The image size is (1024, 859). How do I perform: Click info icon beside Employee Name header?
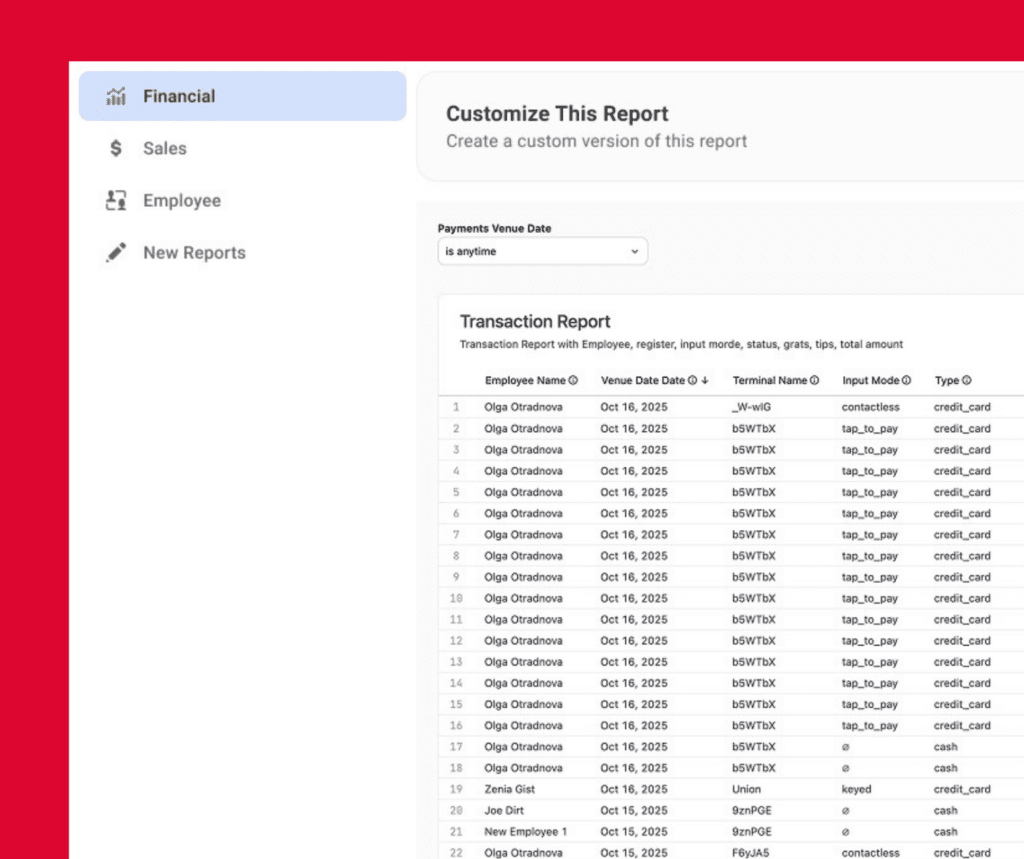[573, 381]
